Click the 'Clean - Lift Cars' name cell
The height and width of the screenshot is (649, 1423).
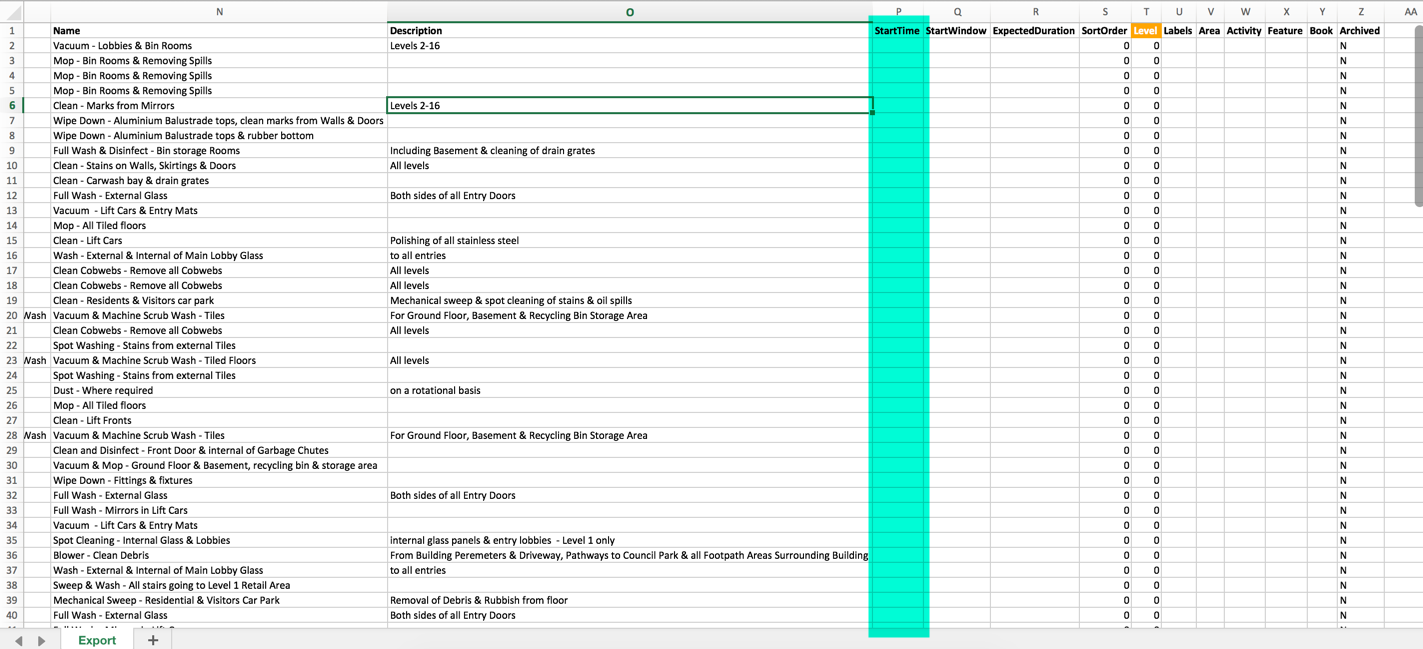tap(88, 240)
